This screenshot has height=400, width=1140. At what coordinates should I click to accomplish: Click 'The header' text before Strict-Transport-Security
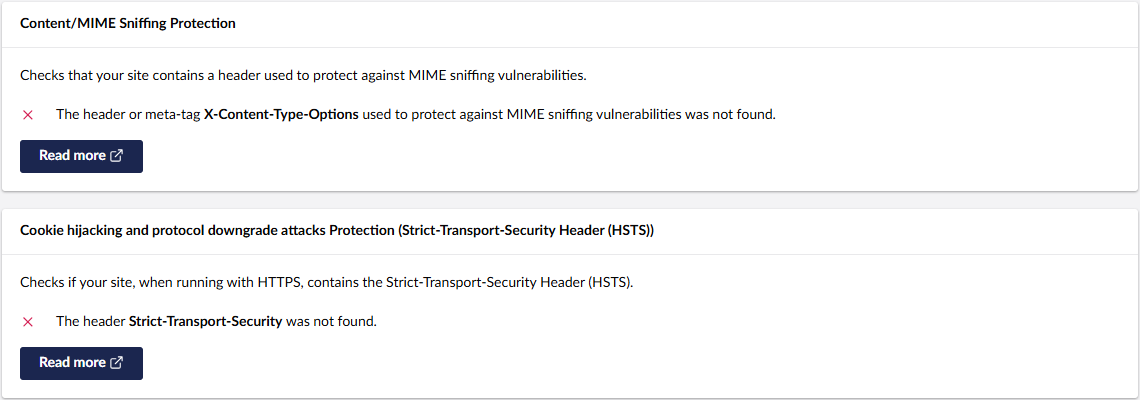click(x=90, y=321)
